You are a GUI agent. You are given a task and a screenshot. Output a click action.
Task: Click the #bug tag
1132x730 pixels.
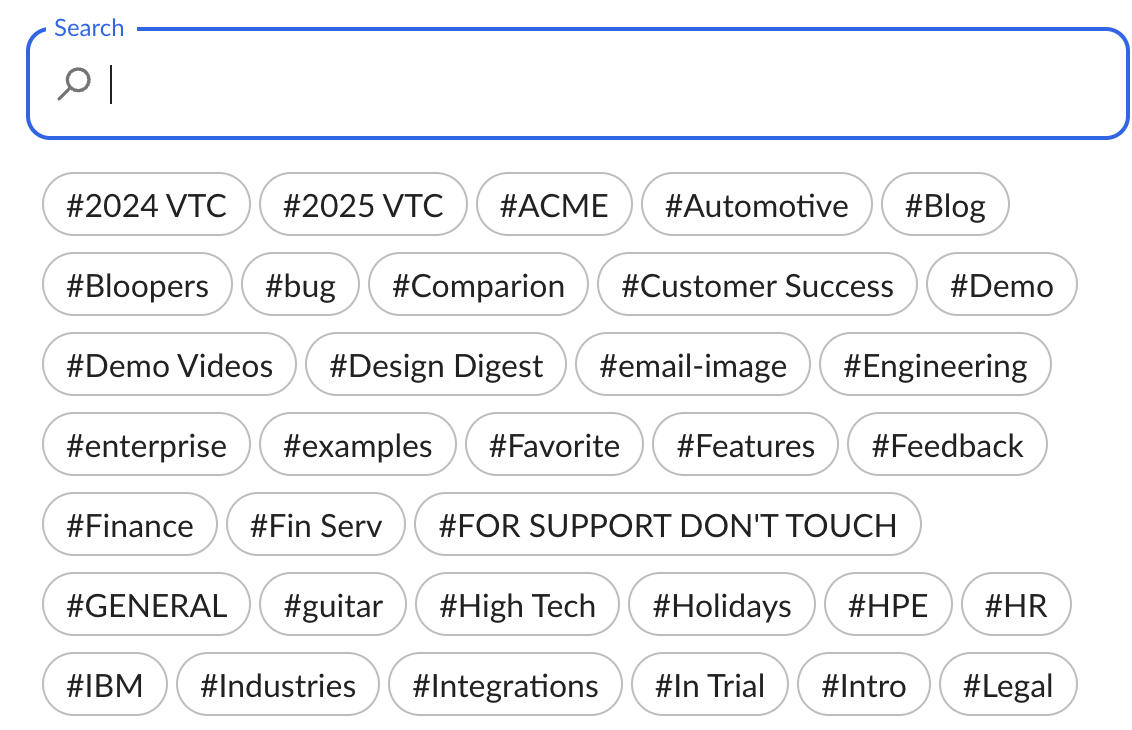300,286
